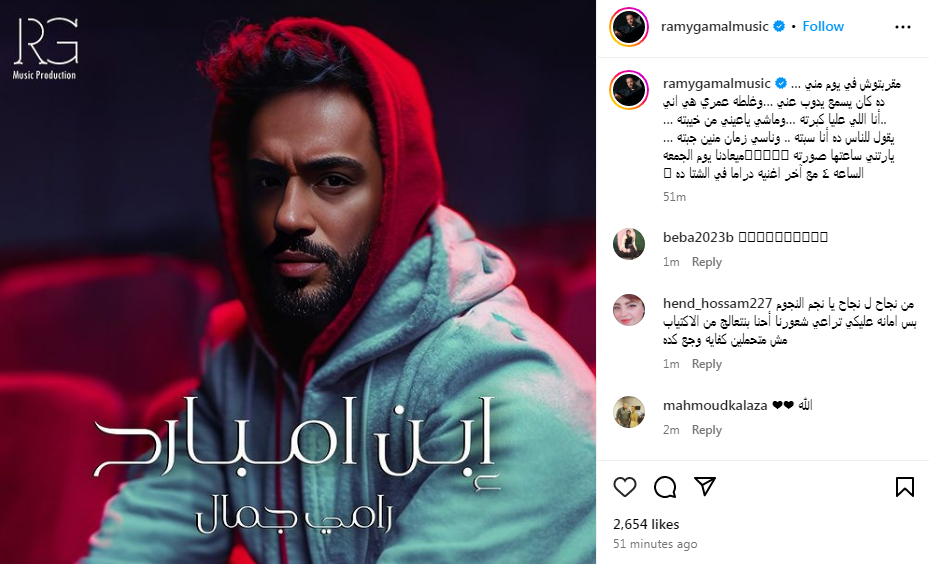This screenshot has width=929, height=564.
Task: Save the post with the bookmark icon
Action: [x=904, y=487]
